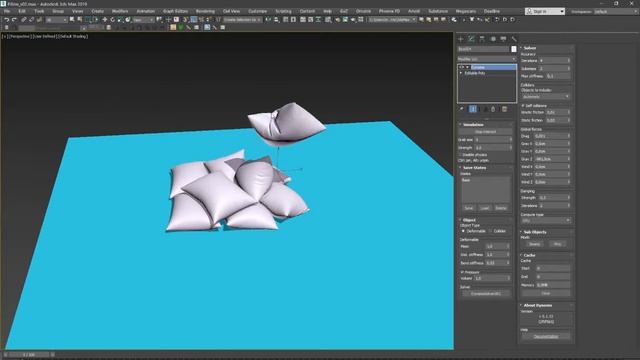This screenshot has height=360, width=640.
Task: Open the Curve Editor icon
Action: (x=311, y=20)
